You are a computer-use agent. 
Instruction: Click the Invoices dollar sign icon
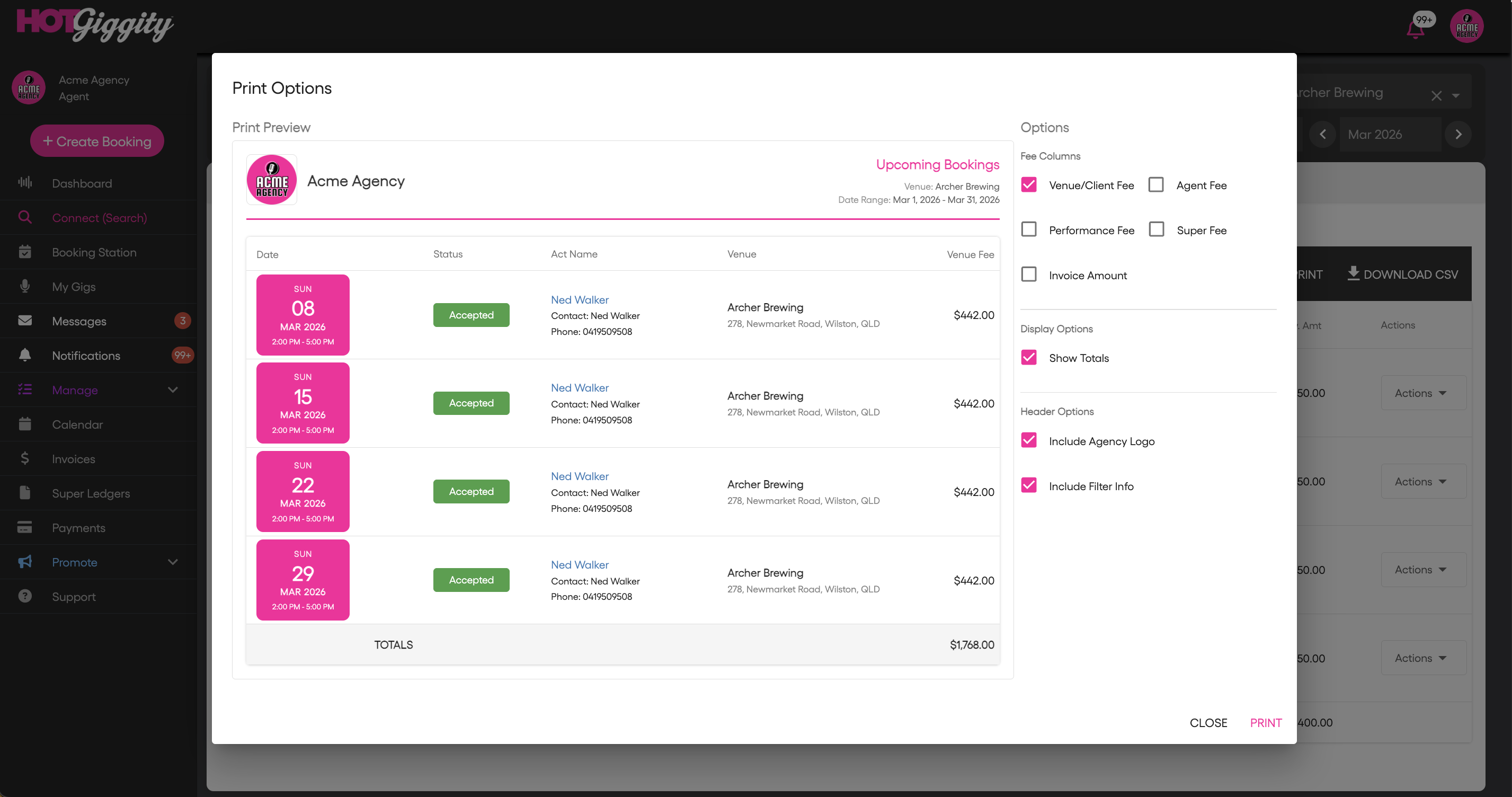point(25,458)
